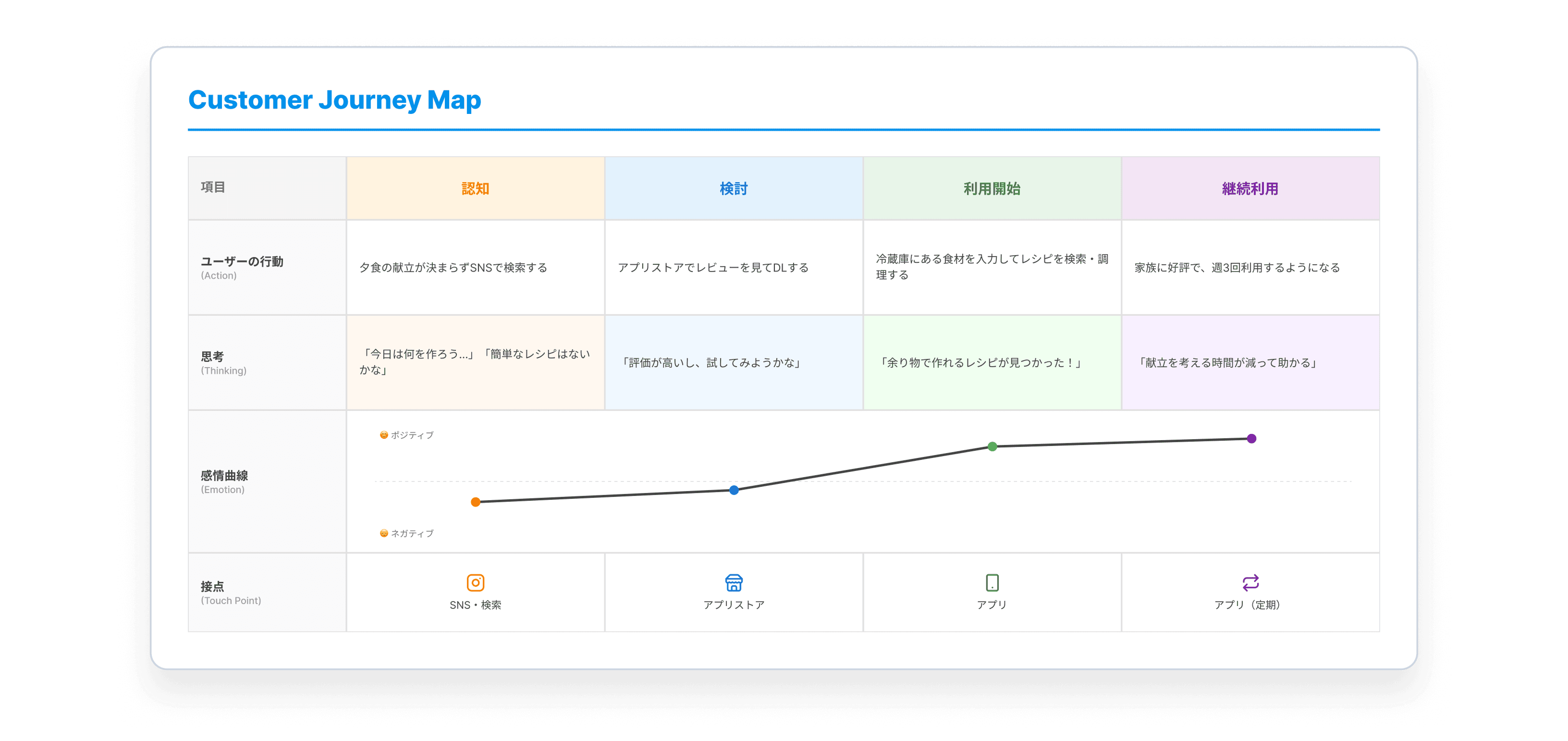Image resolution: width=1568 pixels, height=741 pixels.
Task: Switch to the 継続利用 stage column
Action: click(1251, 187)
